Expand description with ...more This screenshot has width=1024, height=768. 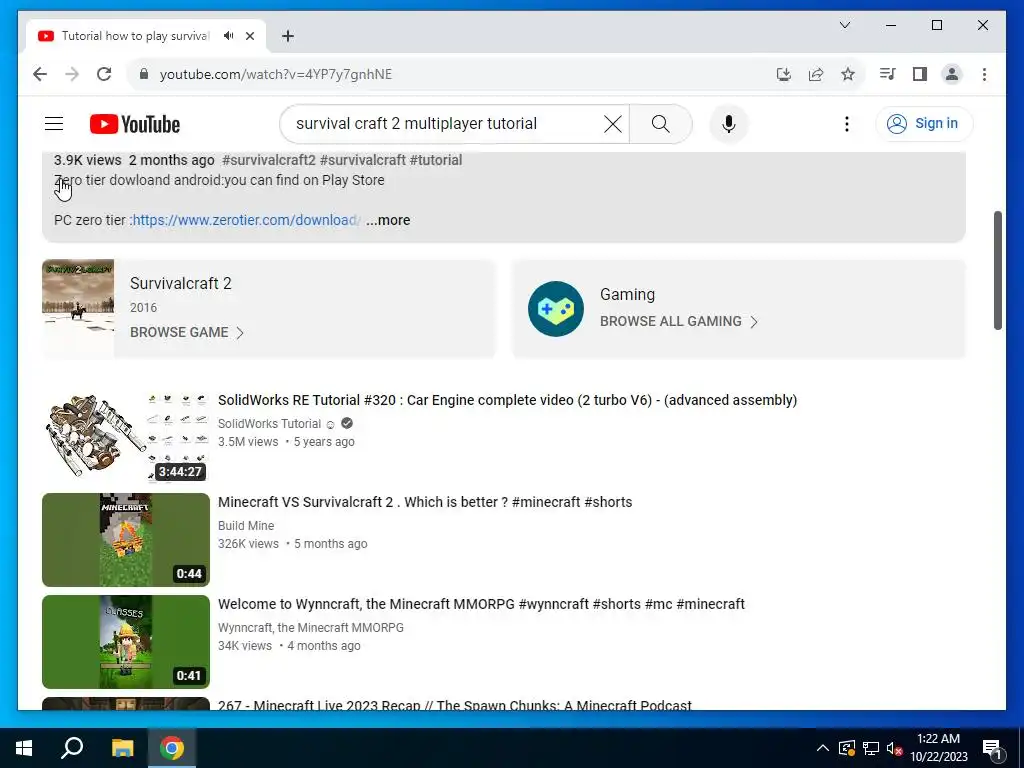[x=388, y=220]
